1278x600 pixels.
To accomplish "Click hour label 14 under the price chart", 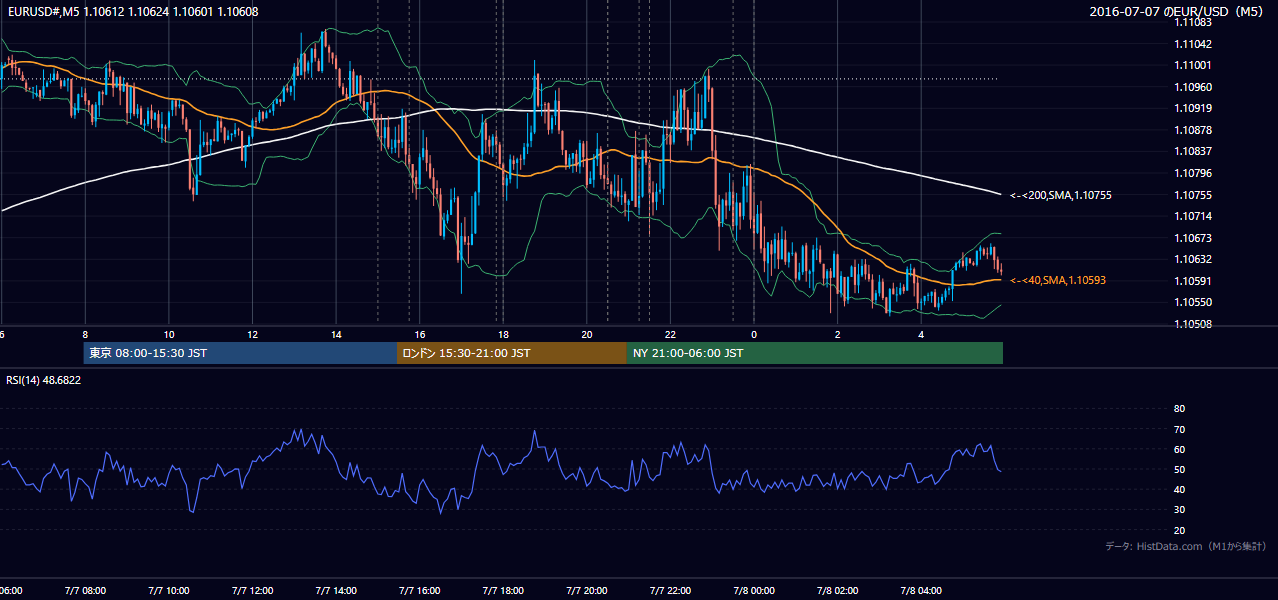I will click(336, 335).
